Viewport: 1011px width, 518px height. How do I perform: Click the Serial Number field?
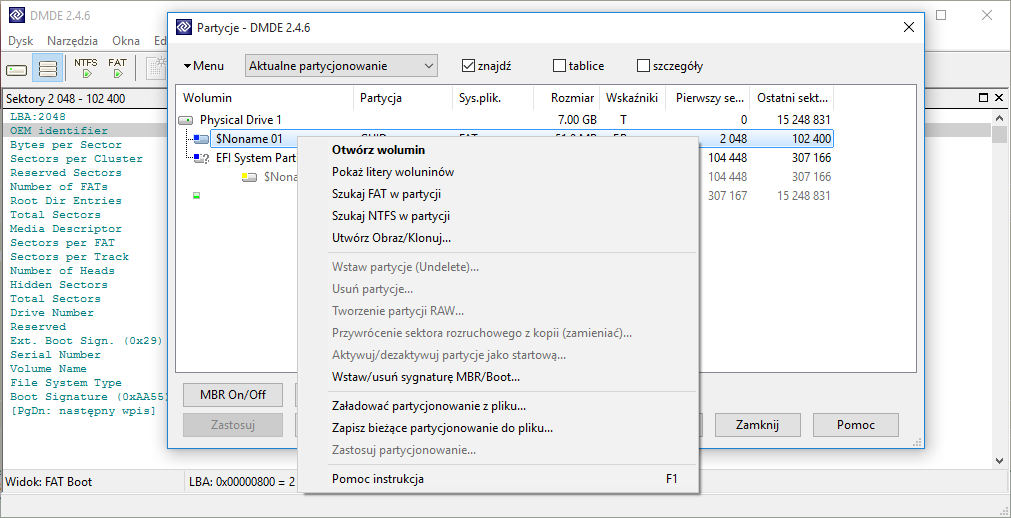coord(55,355)
